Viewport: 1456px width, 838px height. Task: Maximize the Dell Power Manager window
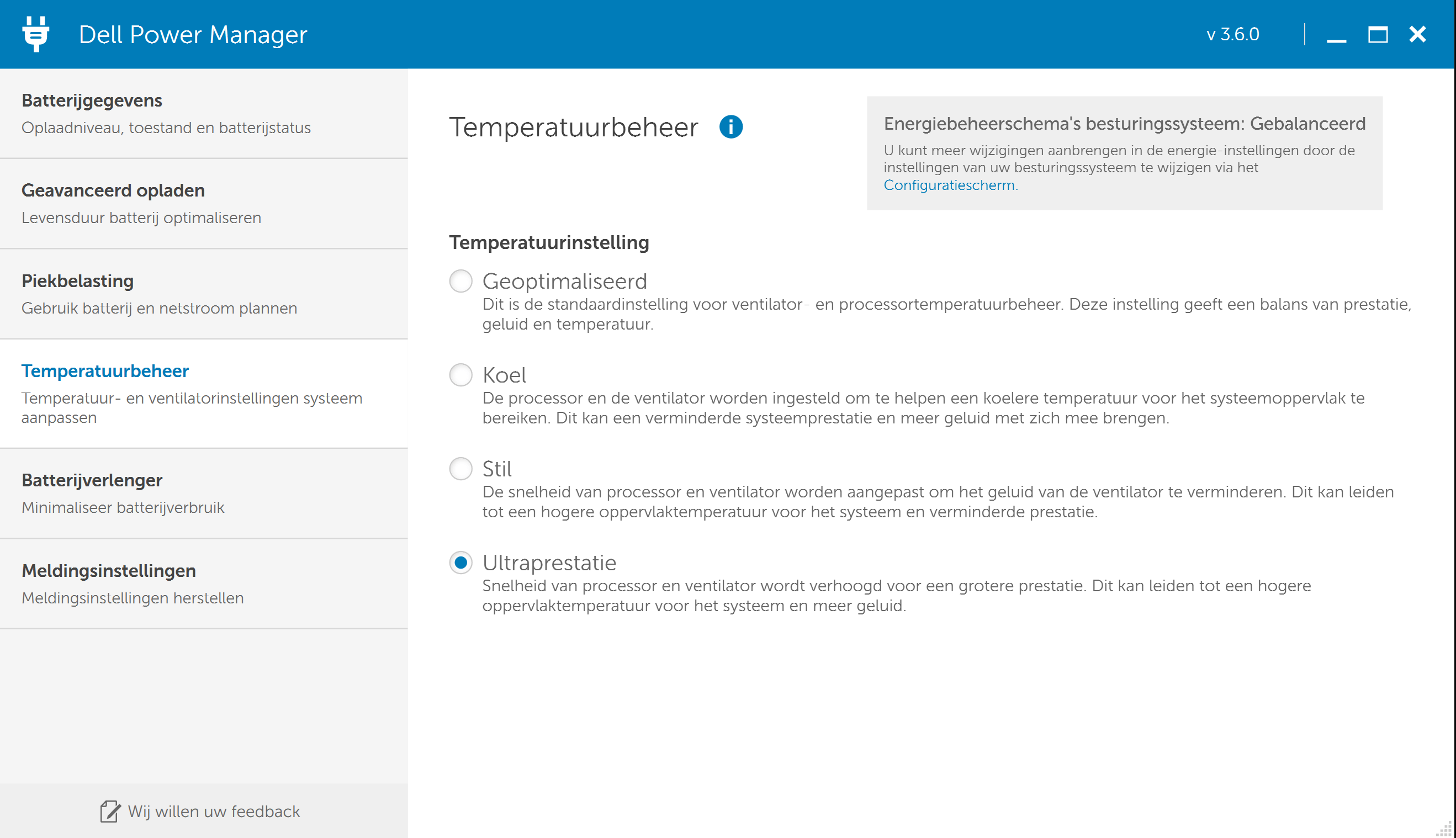(x=1377, y=35)
